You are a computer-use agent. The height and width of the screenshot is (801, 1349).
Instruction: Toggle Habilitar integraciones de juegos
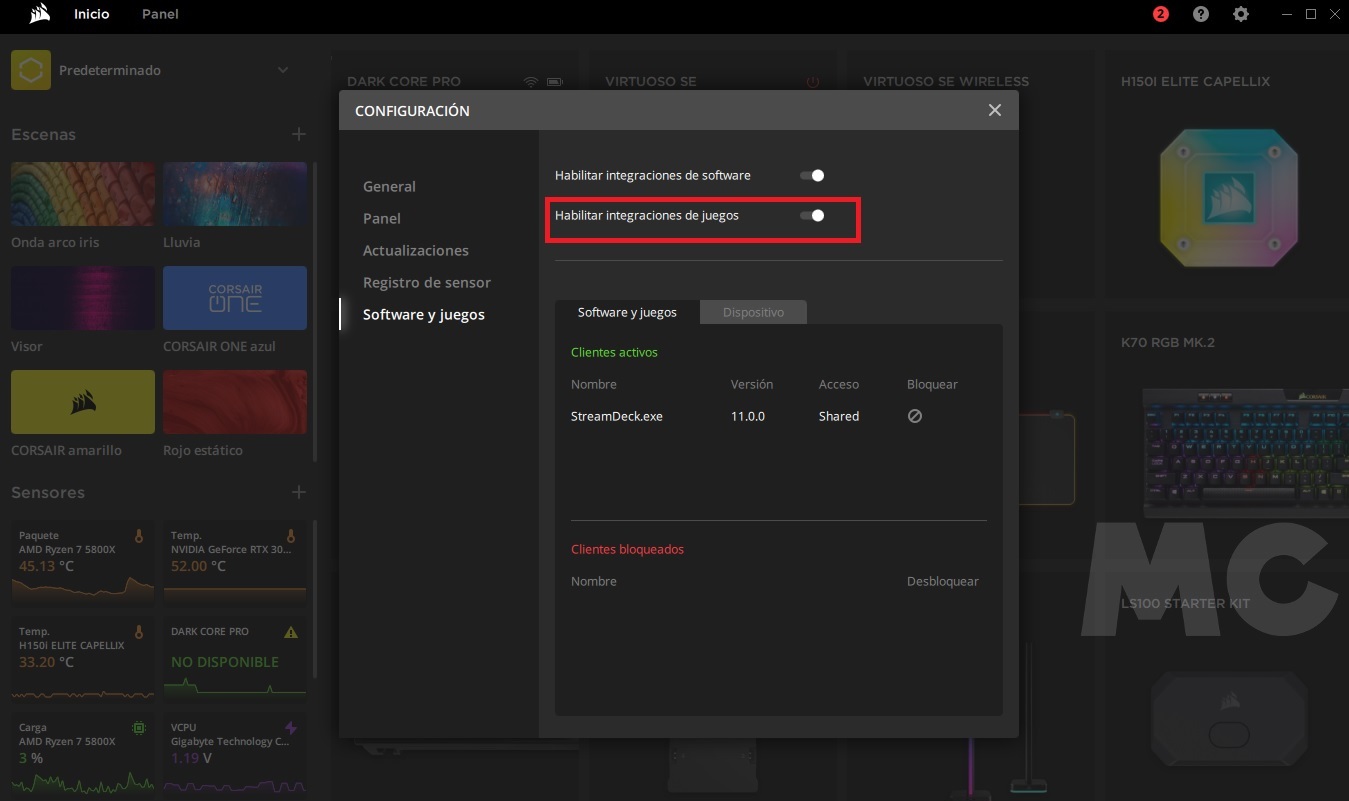tap(812, 215)
